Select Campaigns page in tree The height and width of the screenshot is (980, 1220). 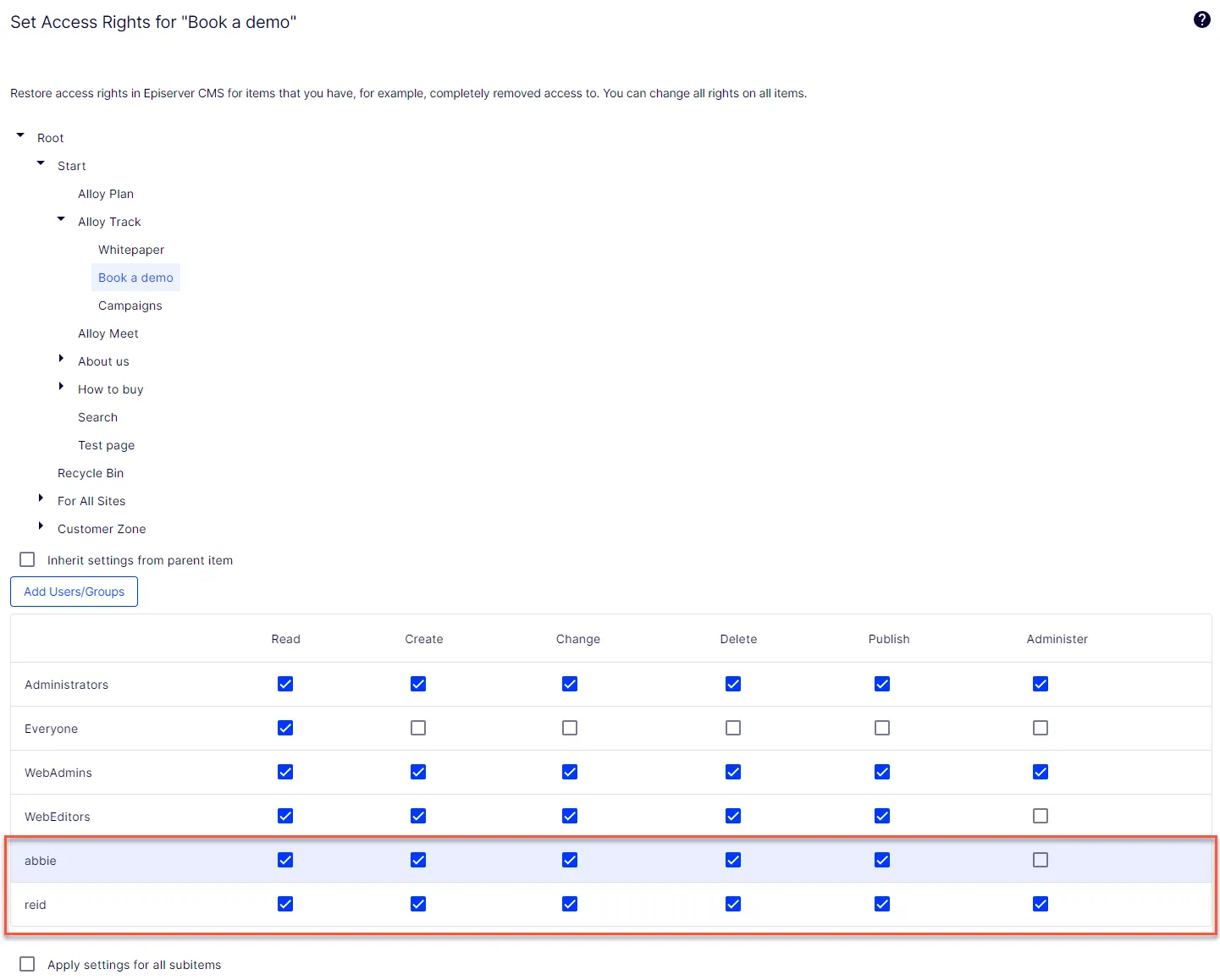[x=130, y=306]
